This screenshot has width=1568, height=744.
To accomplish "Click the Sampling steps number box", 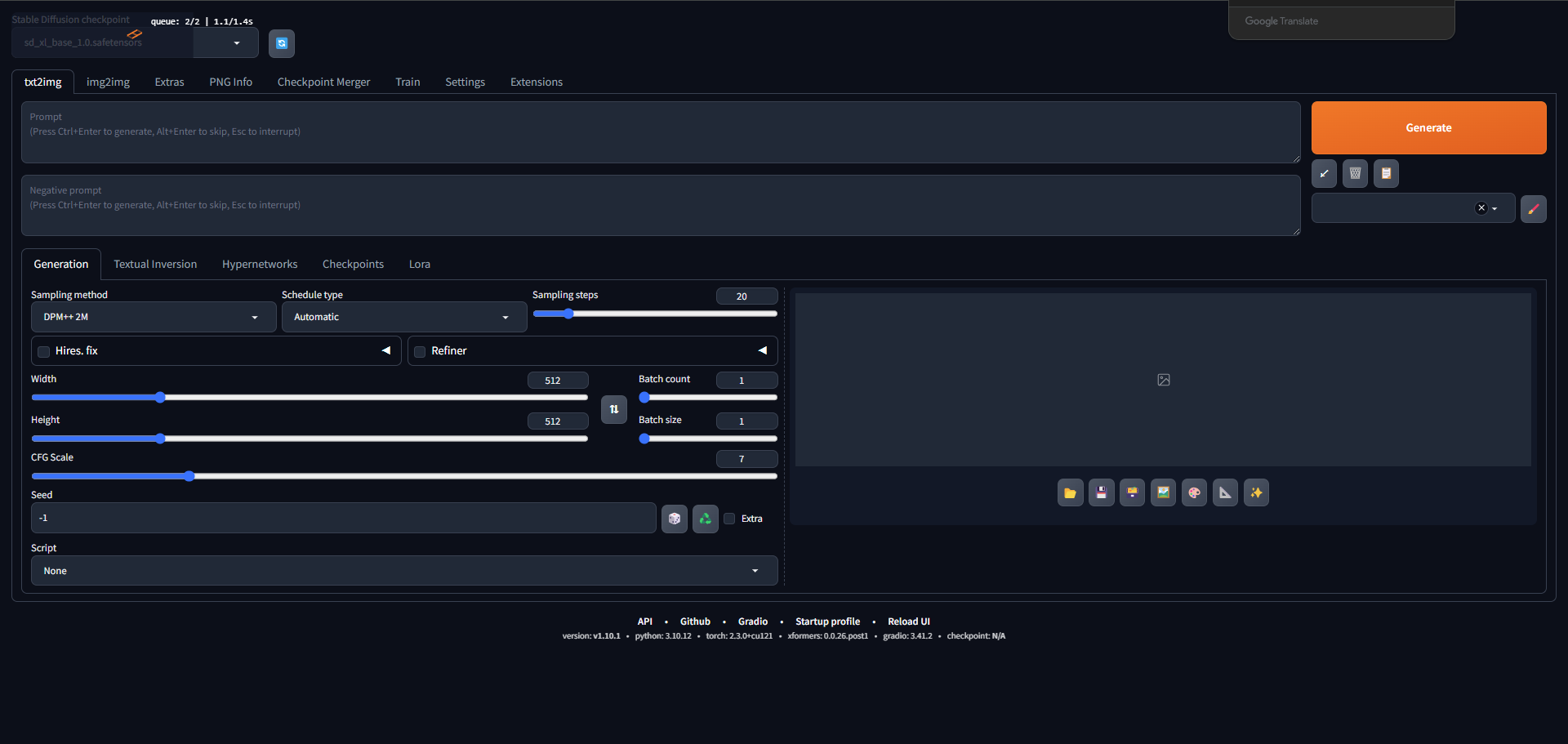I will [746, 296].
